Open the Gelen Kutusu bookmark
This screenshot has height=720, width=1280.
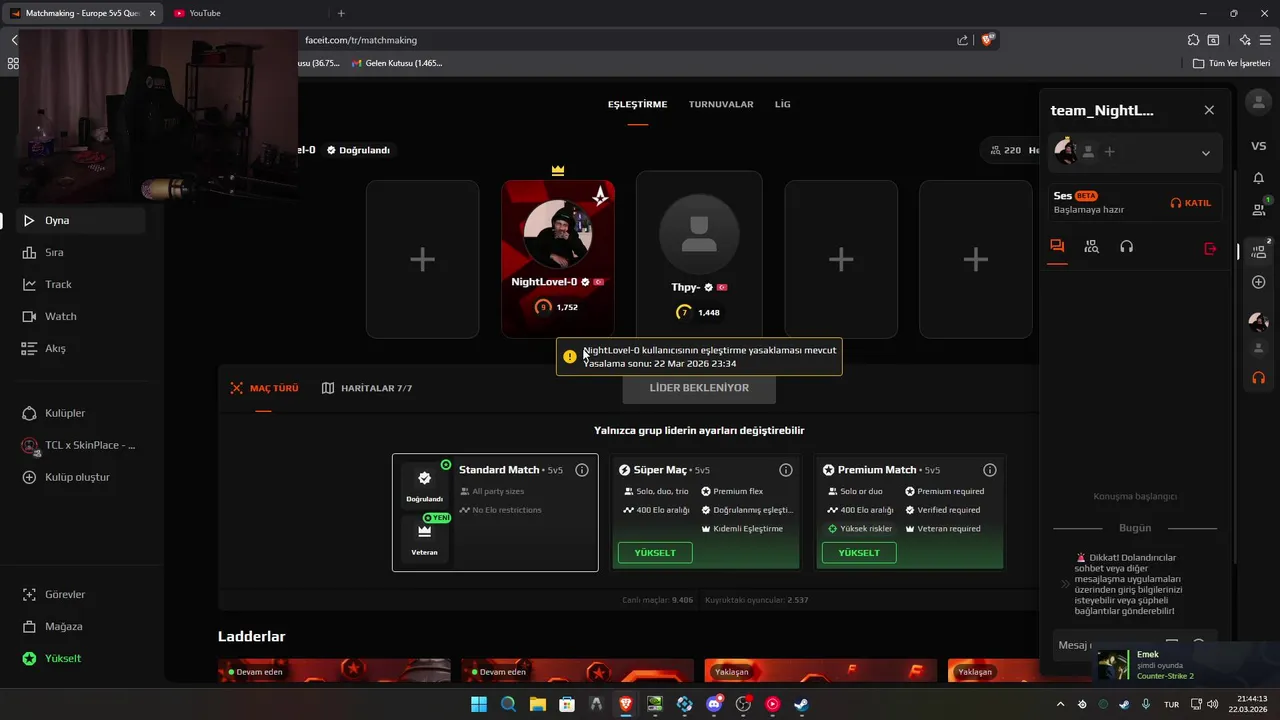coord(397,63)
